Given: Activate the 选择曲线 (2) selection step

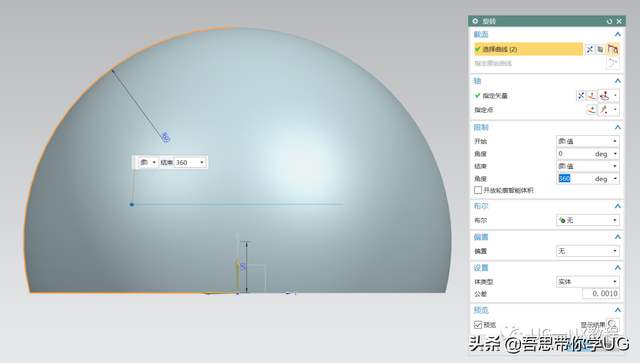Looking at the screenshot, I should (528, 49).
